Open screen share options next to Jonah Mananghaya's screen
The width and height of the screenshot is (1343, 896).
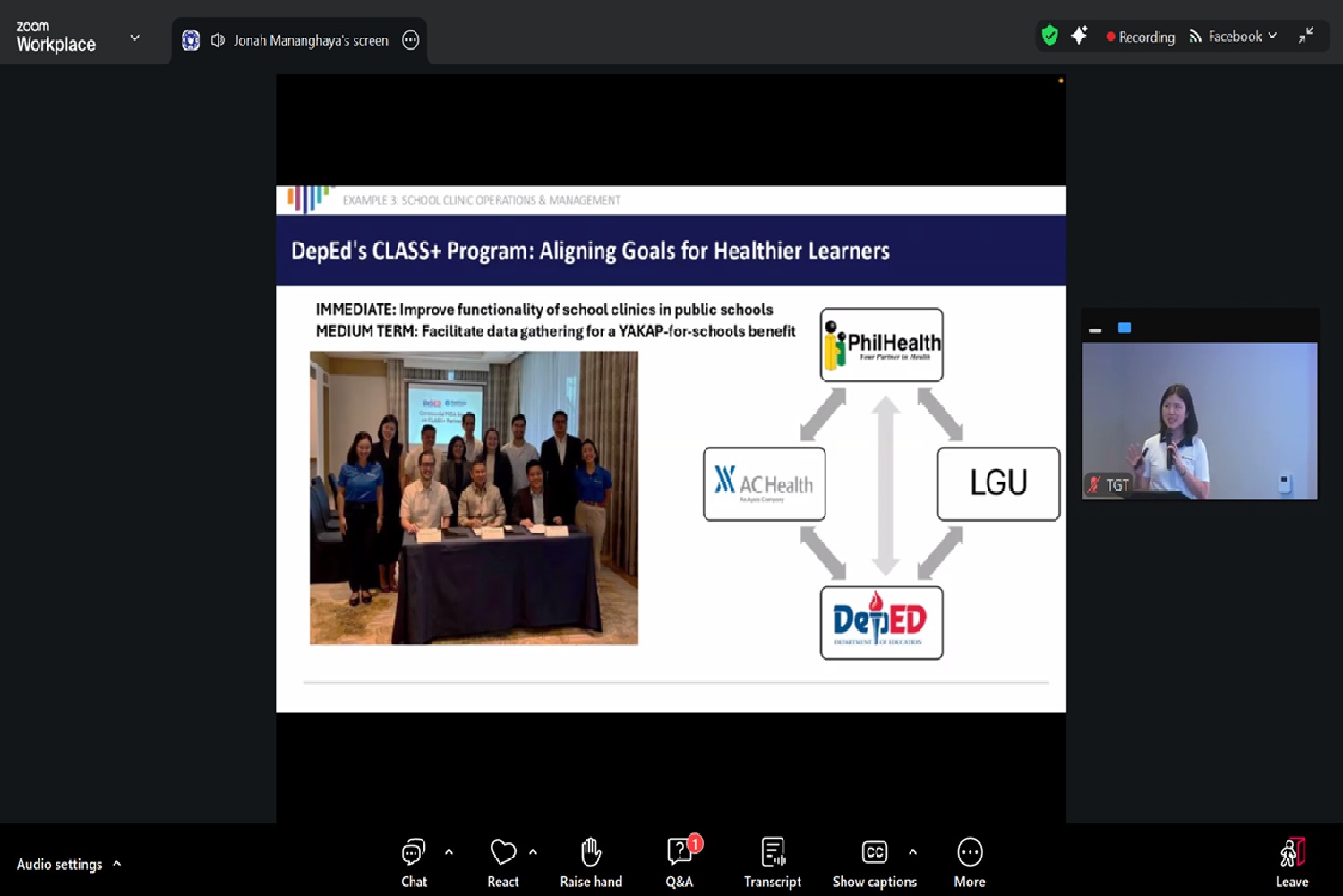[411, 40]
